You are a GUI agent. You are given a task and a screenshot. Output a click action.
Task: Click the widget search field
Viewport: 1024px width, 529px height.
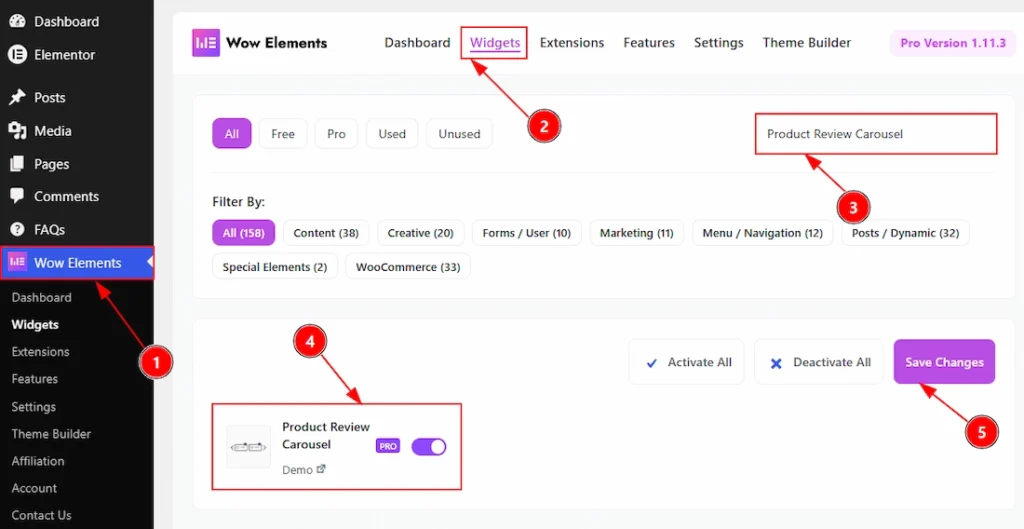[x=876, y=134]
